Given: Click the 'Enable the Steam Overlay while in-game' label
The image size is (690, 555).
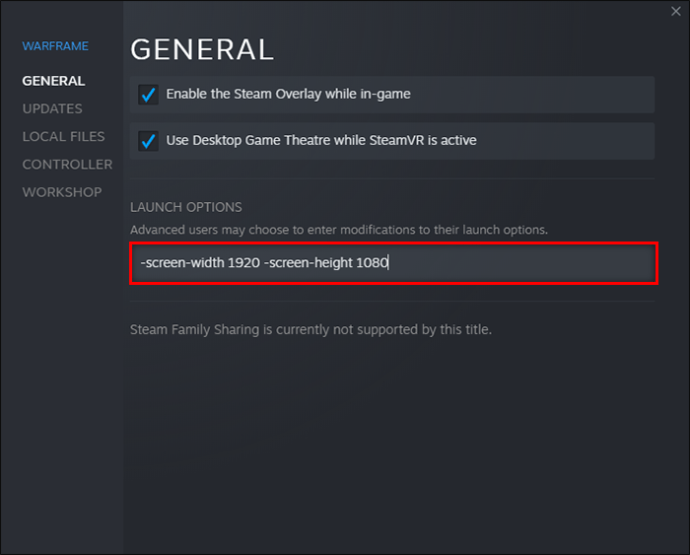Looking at the screenshot, I should pyautogui.click(x=288, y=94).
